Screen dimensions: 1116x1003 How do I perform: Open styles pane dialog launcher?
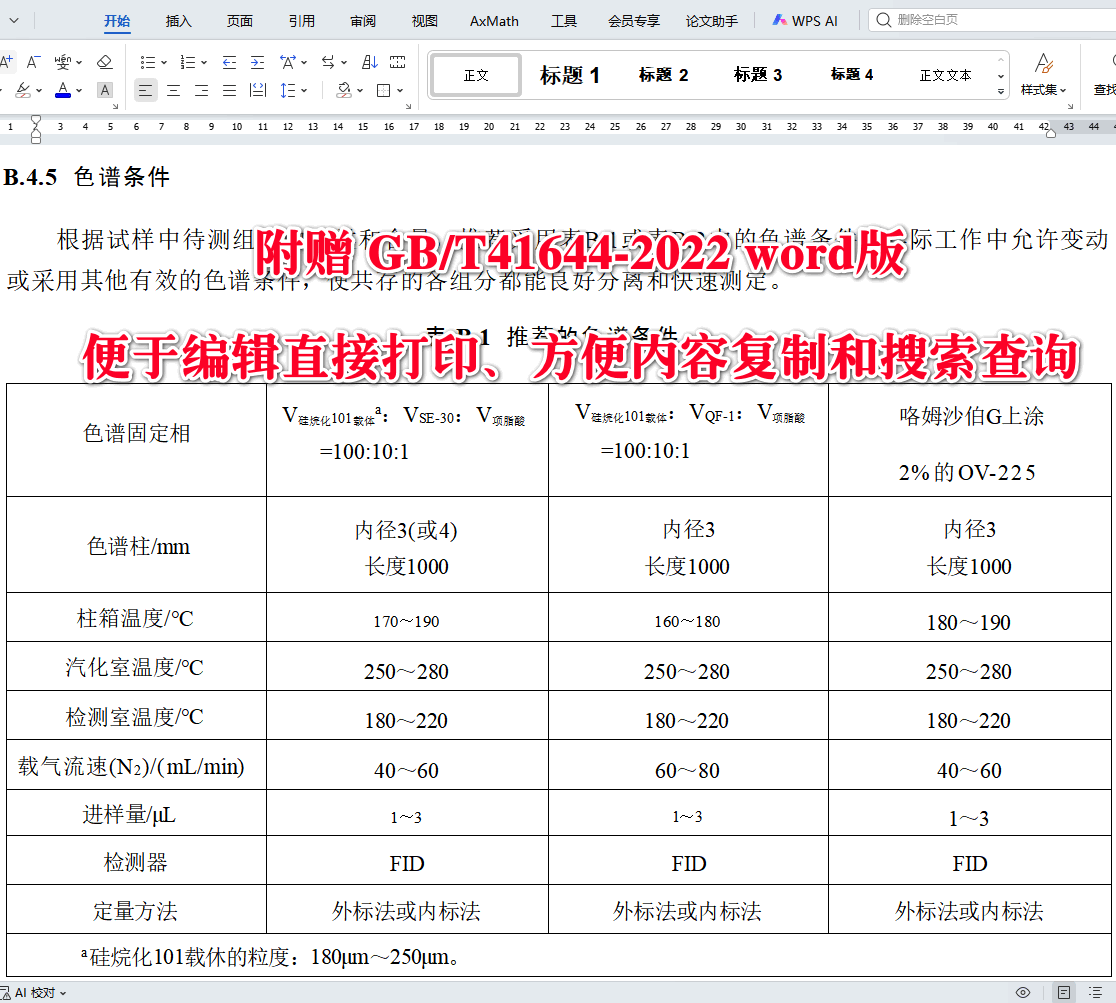(1070, 107)
